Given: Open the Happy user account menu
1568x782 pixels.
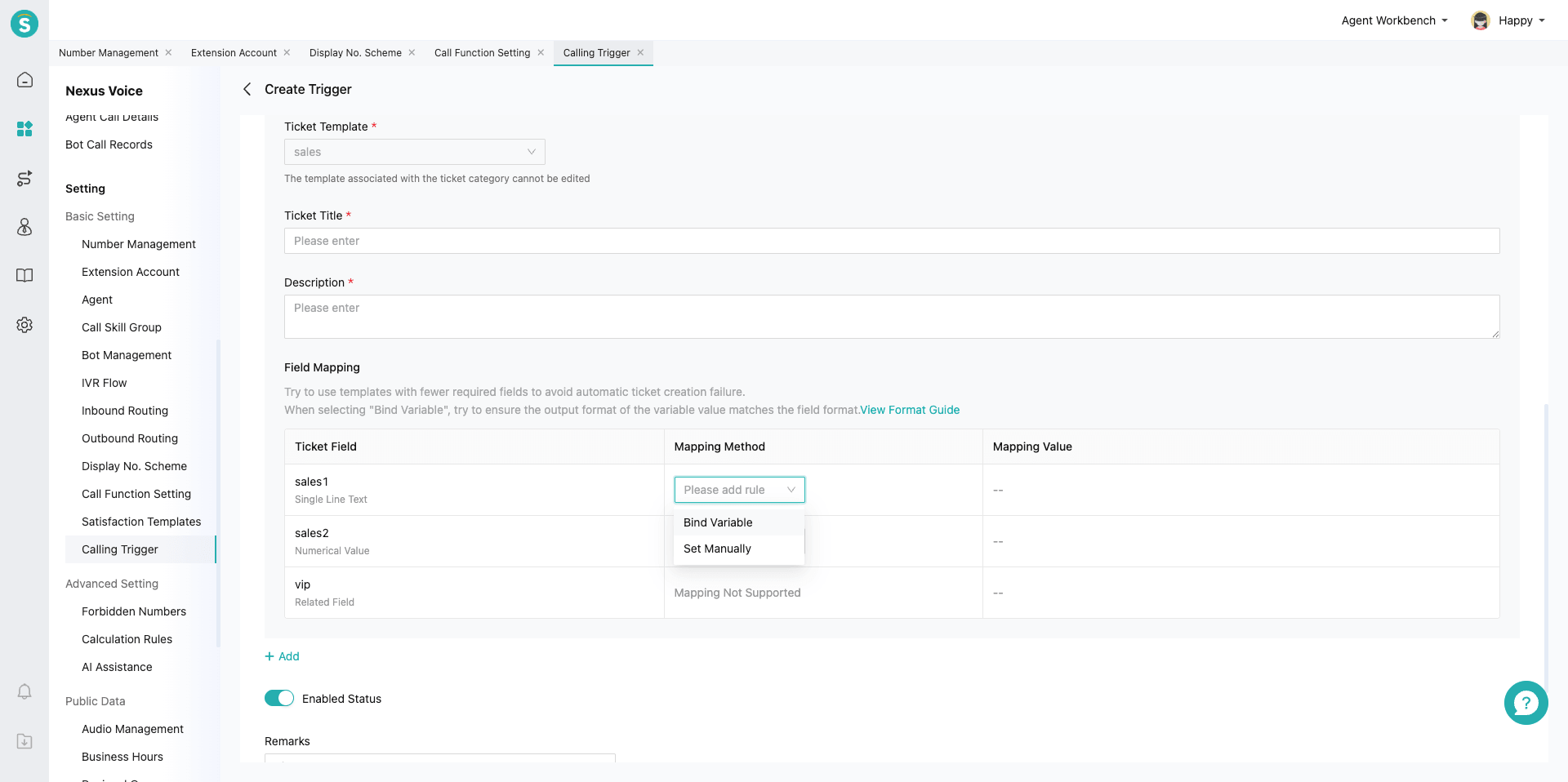Looking at the screenshot, I should click(x=1508, y=20).
